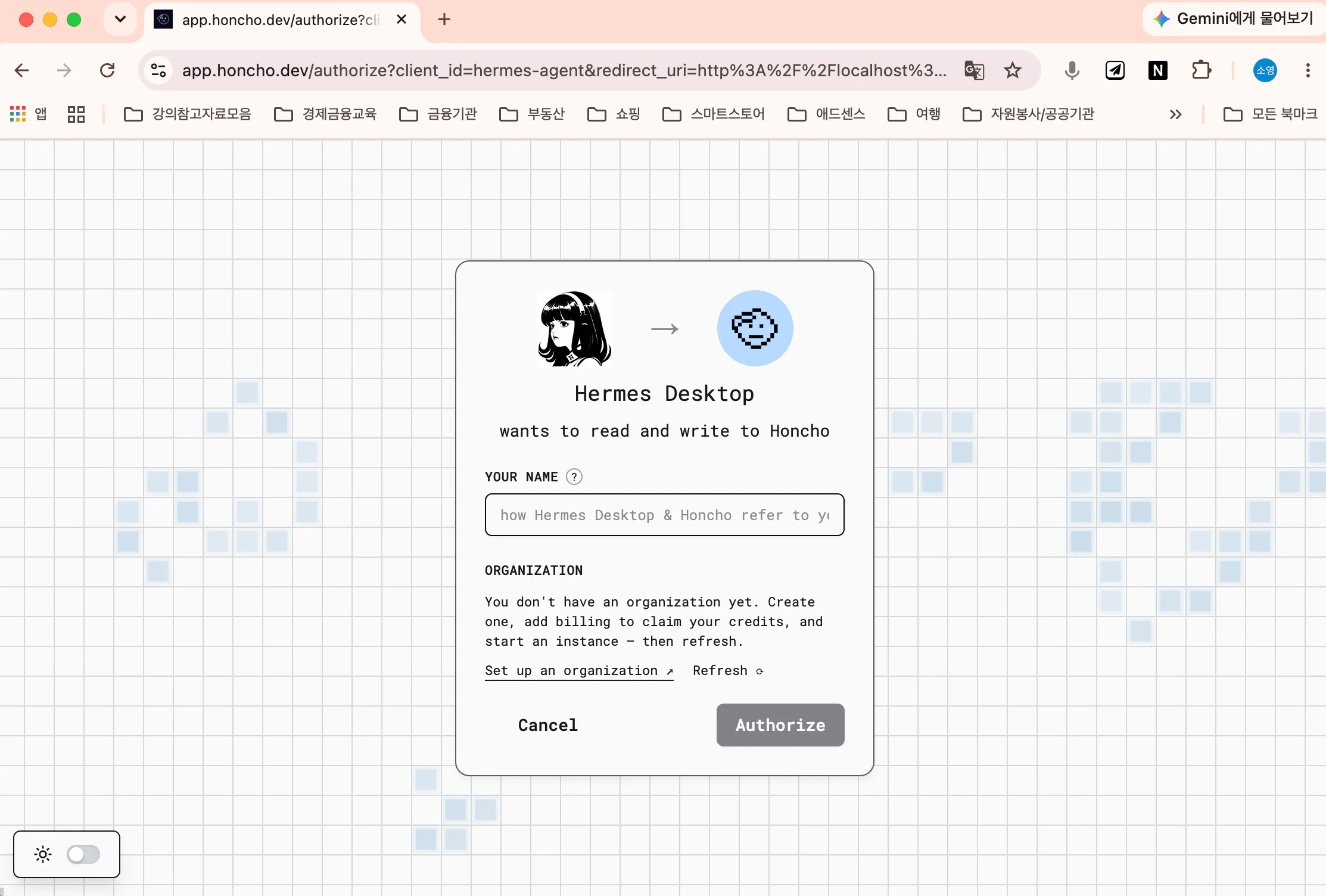Open the Extensions puzzle icon

click(1201, 70)
